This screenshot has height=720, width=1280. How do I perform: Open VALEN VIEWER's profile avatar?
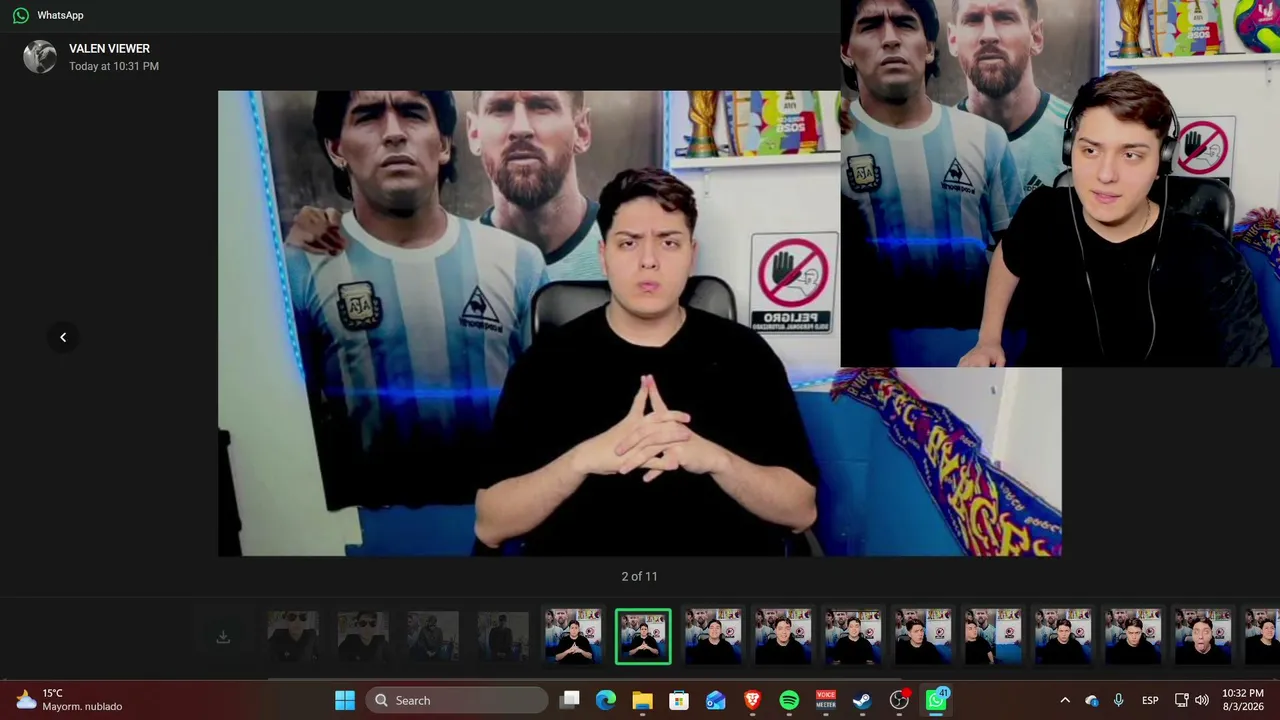[40, 57]
